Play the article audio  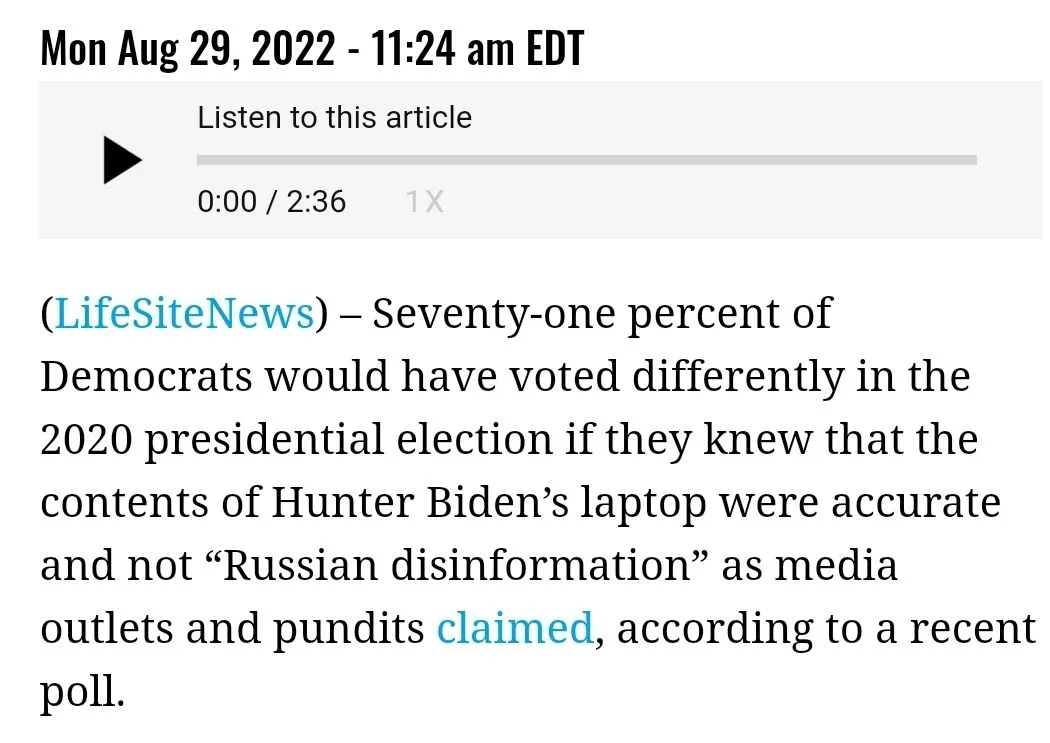point(123,160)
